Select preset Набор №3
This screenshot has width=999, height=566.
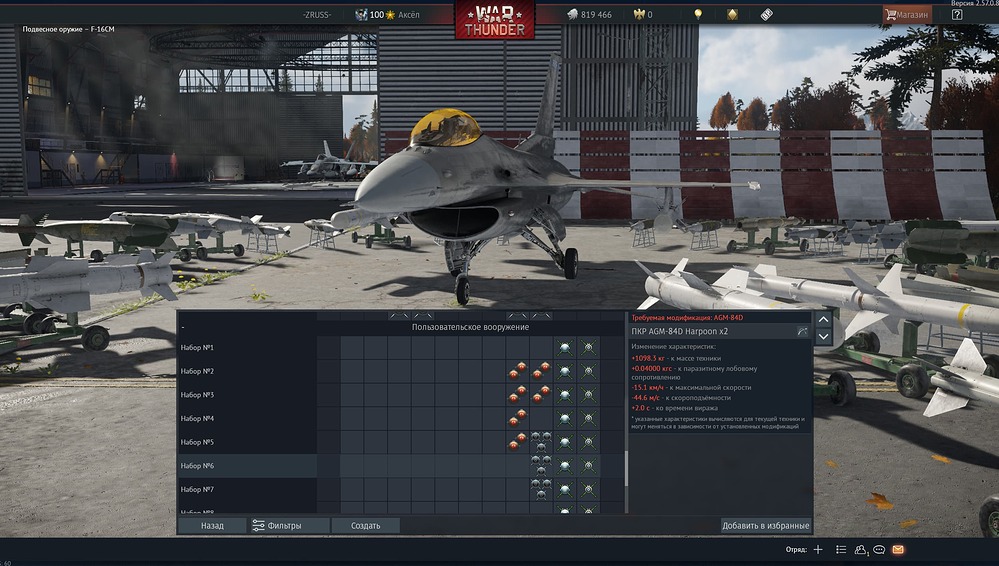(x=247, y=395)
